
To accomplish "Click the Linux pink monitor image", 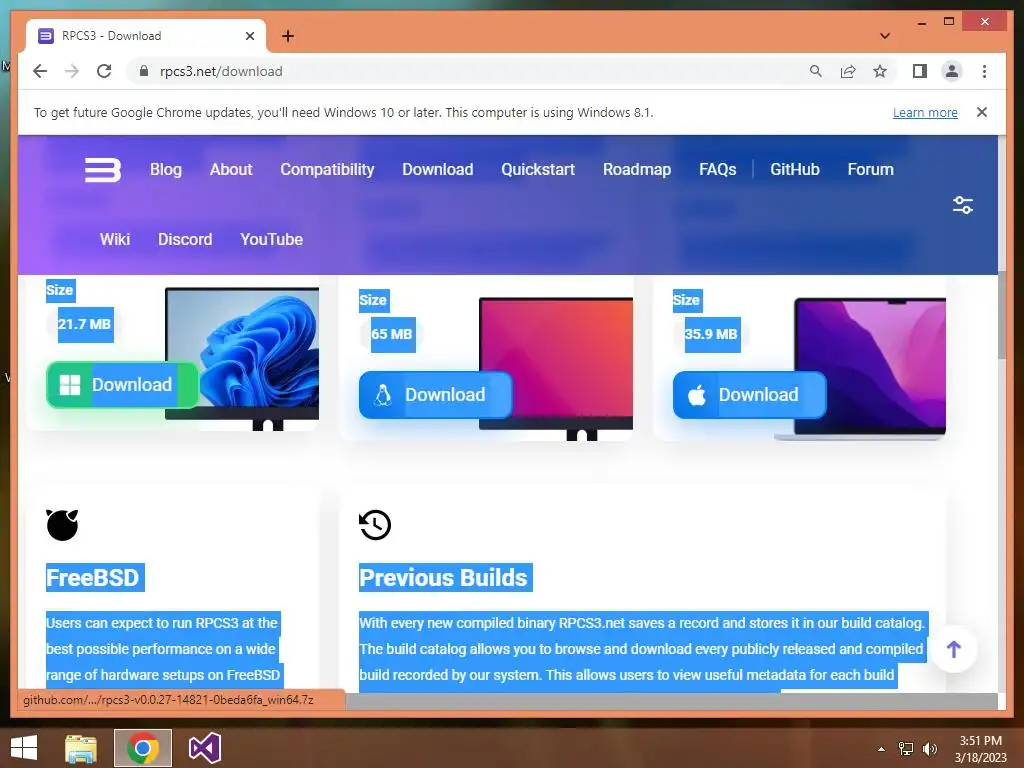I will [x=556, y=368].
